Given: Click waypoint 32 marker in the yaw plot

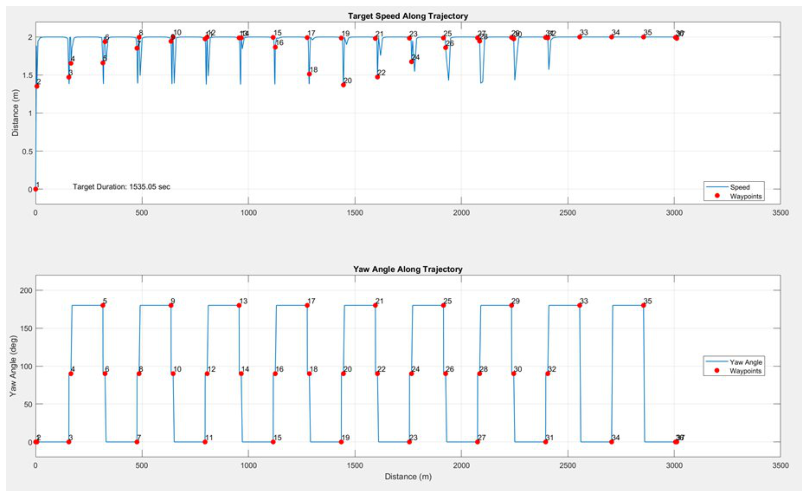Looking at the screenshot, I should click(548, 373).
